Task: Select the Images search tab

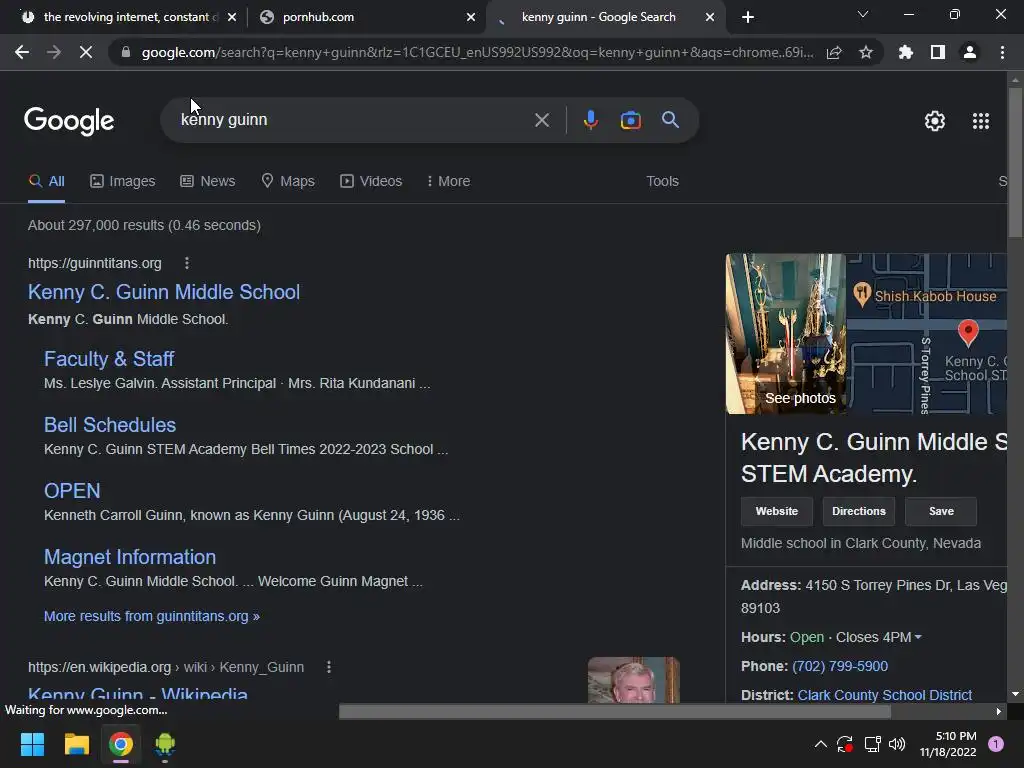Action: click(x=123, y=181)
